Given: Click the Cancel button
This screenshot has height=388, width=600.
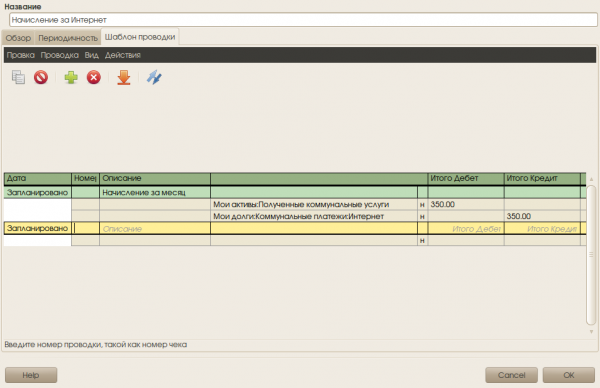Looking at the screenshot, I should coord(511,375).
